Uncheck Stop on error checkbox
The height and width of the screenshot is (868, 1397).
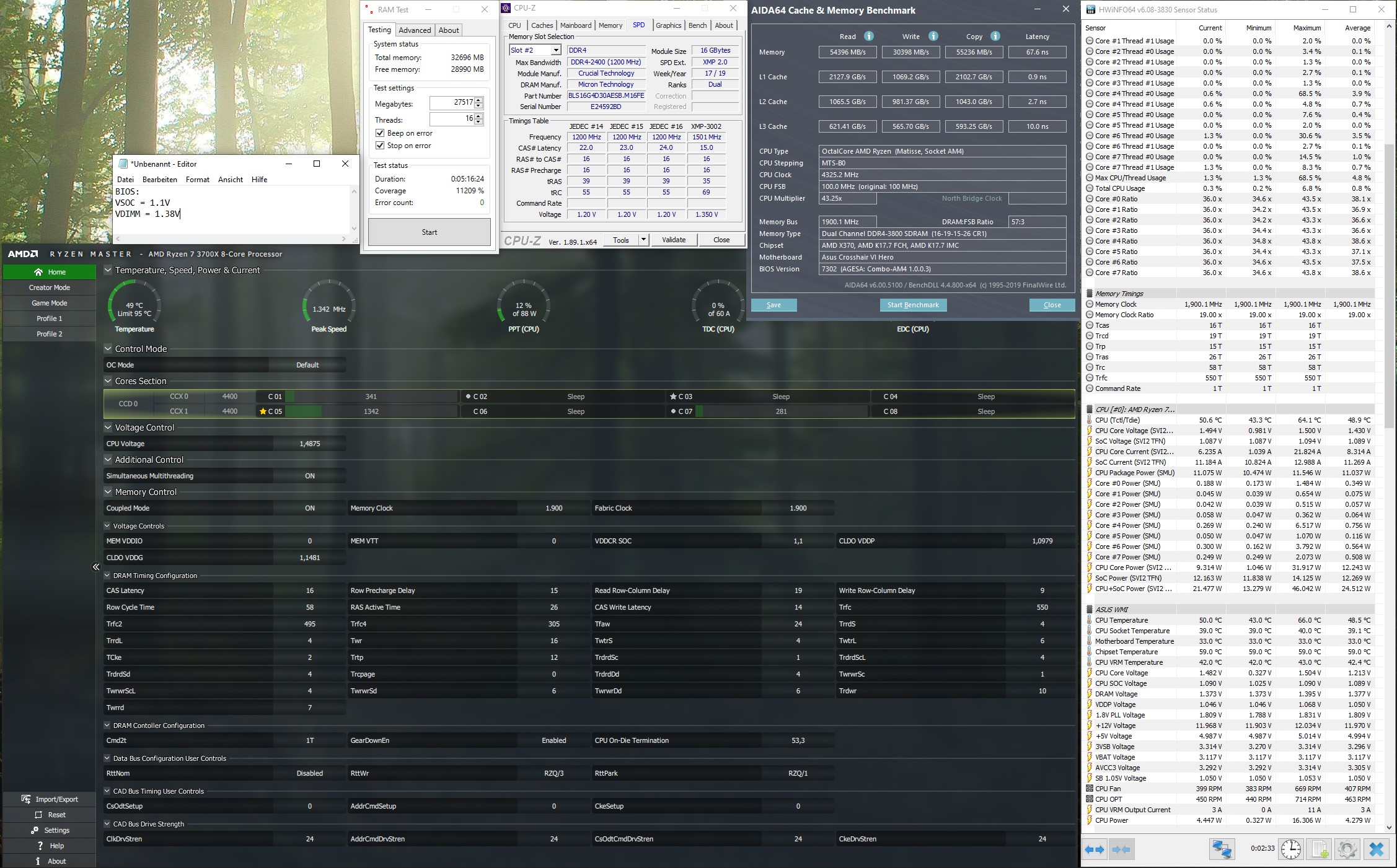tap(380, 146)
